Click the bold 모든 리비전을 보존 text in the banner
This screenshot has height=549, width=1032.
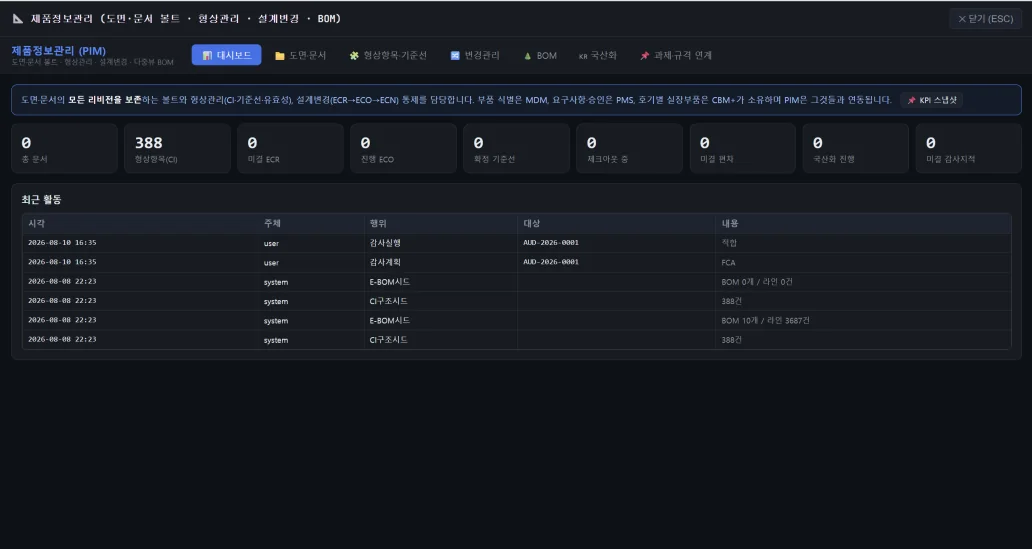[x=105, y=100]
